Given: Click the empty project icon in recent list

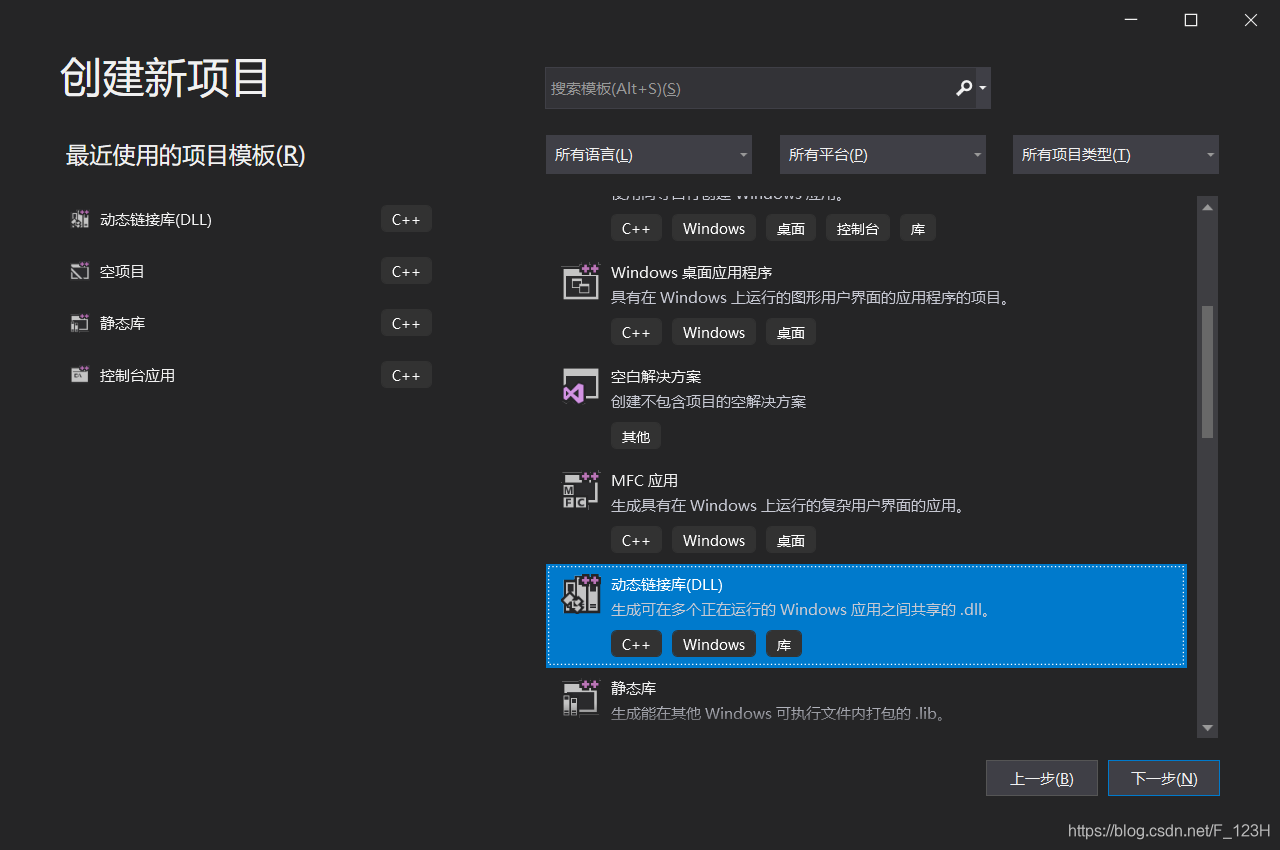Looking at the screenshot, I should coord(80,271).
